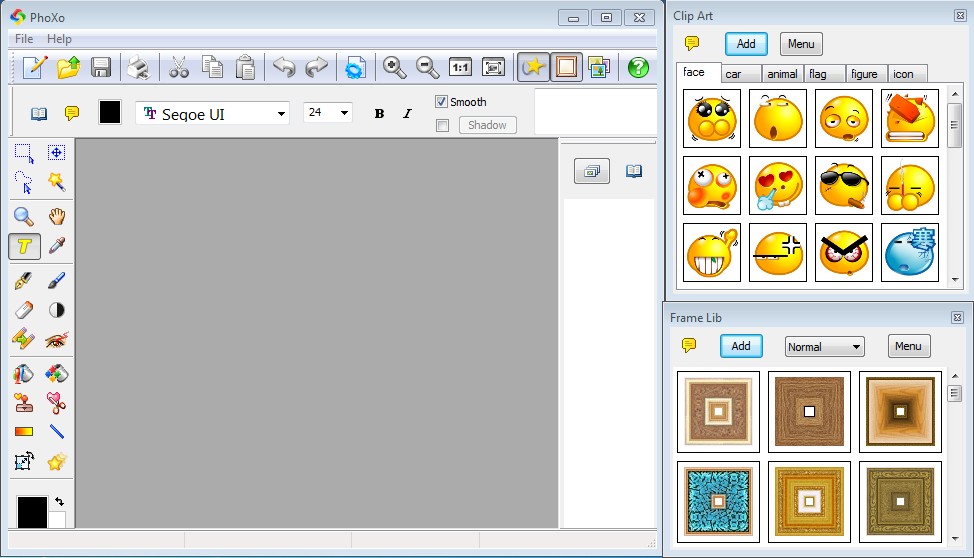Click the Zoom In magnifier
Viewport: 974px width, 558px height.
(395, 67)
